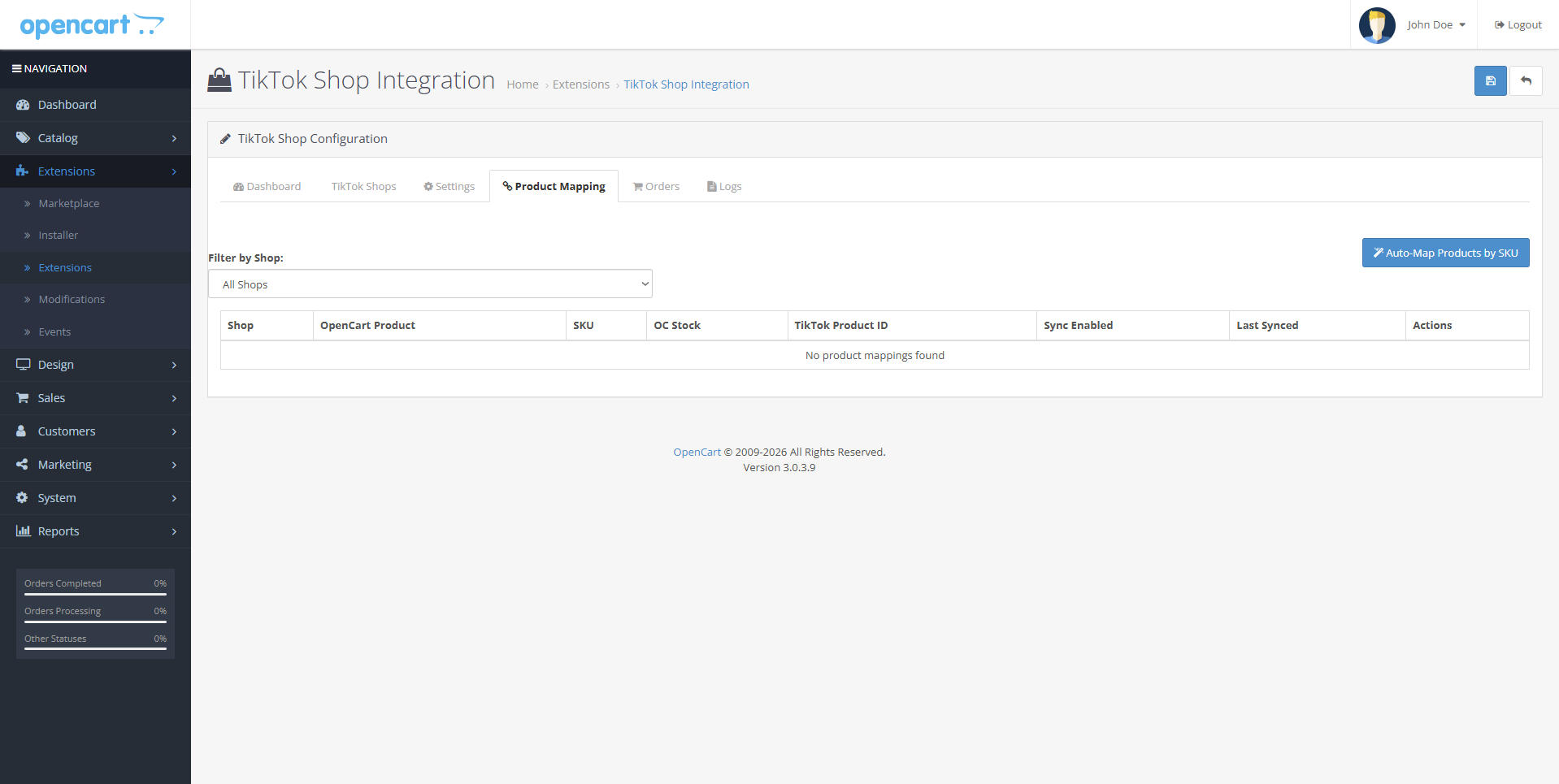The width and height of the screenshot is (1559, 784).
Task: Expand the Reports menu chevron
Action: 174,532
